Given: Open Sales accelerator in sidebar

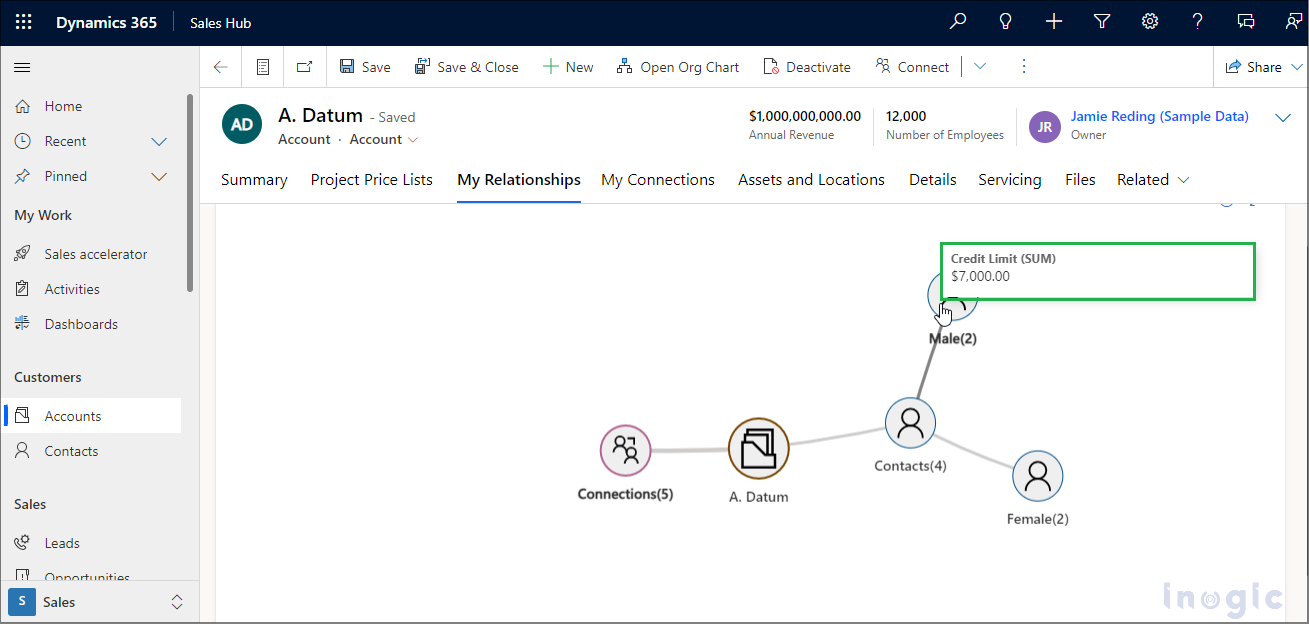Looking at the screenshot, I should pos(93,254).
